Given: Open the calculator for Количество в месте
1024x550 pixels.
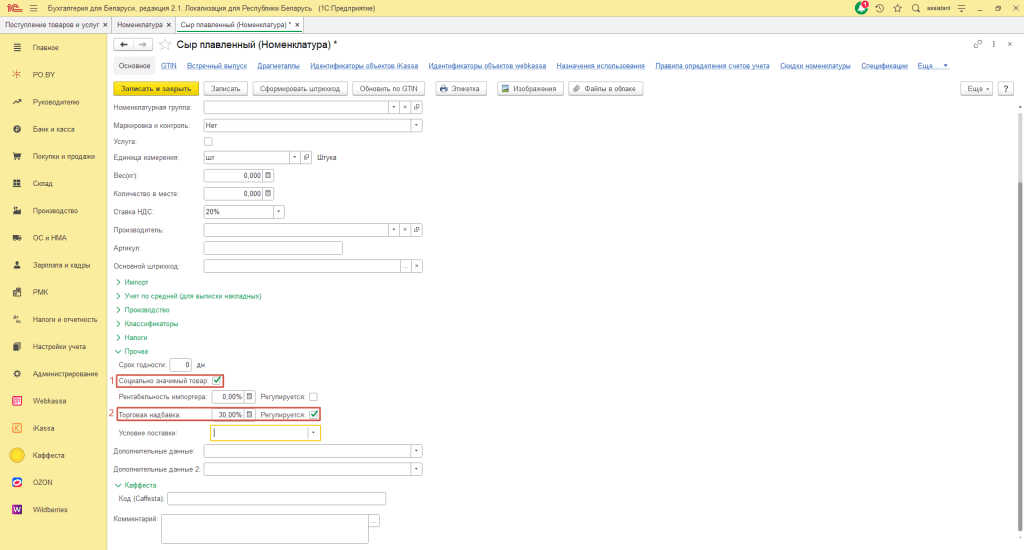Looking at the screenshot, I should [268, 194].
